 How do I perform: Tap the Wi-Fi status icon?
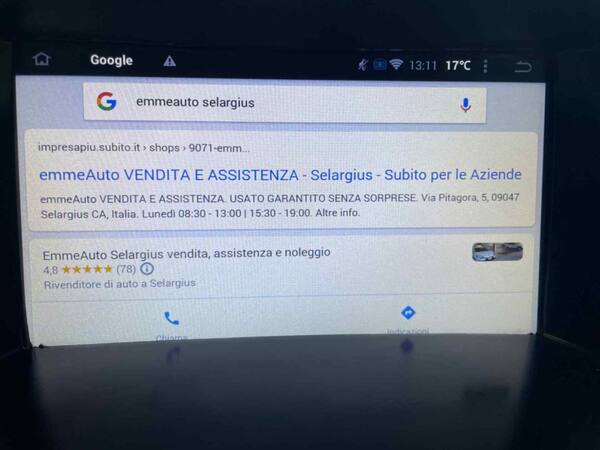click(x=396, y=65)
